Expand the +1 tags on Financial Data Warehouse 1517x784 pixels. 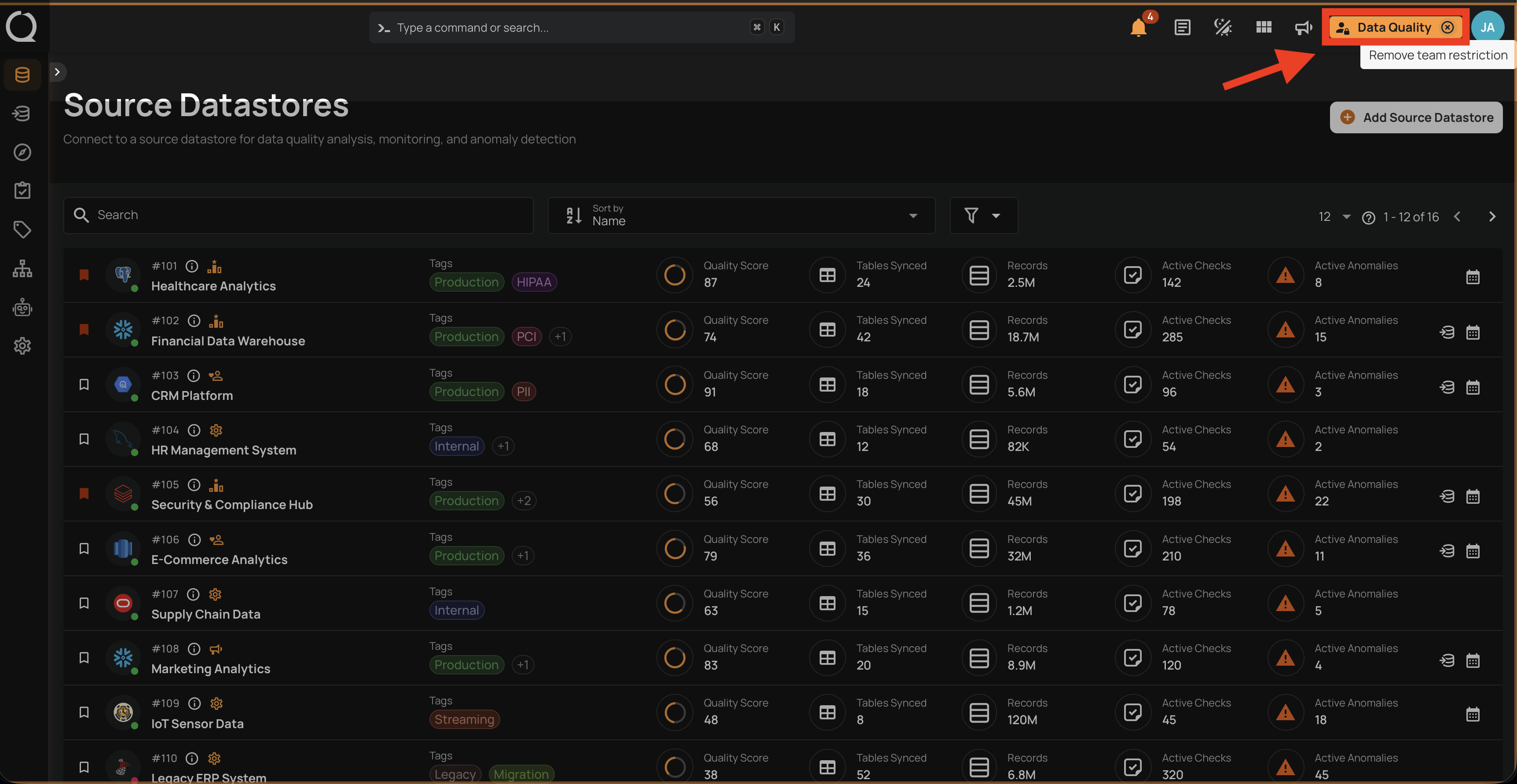pos(560,337)
